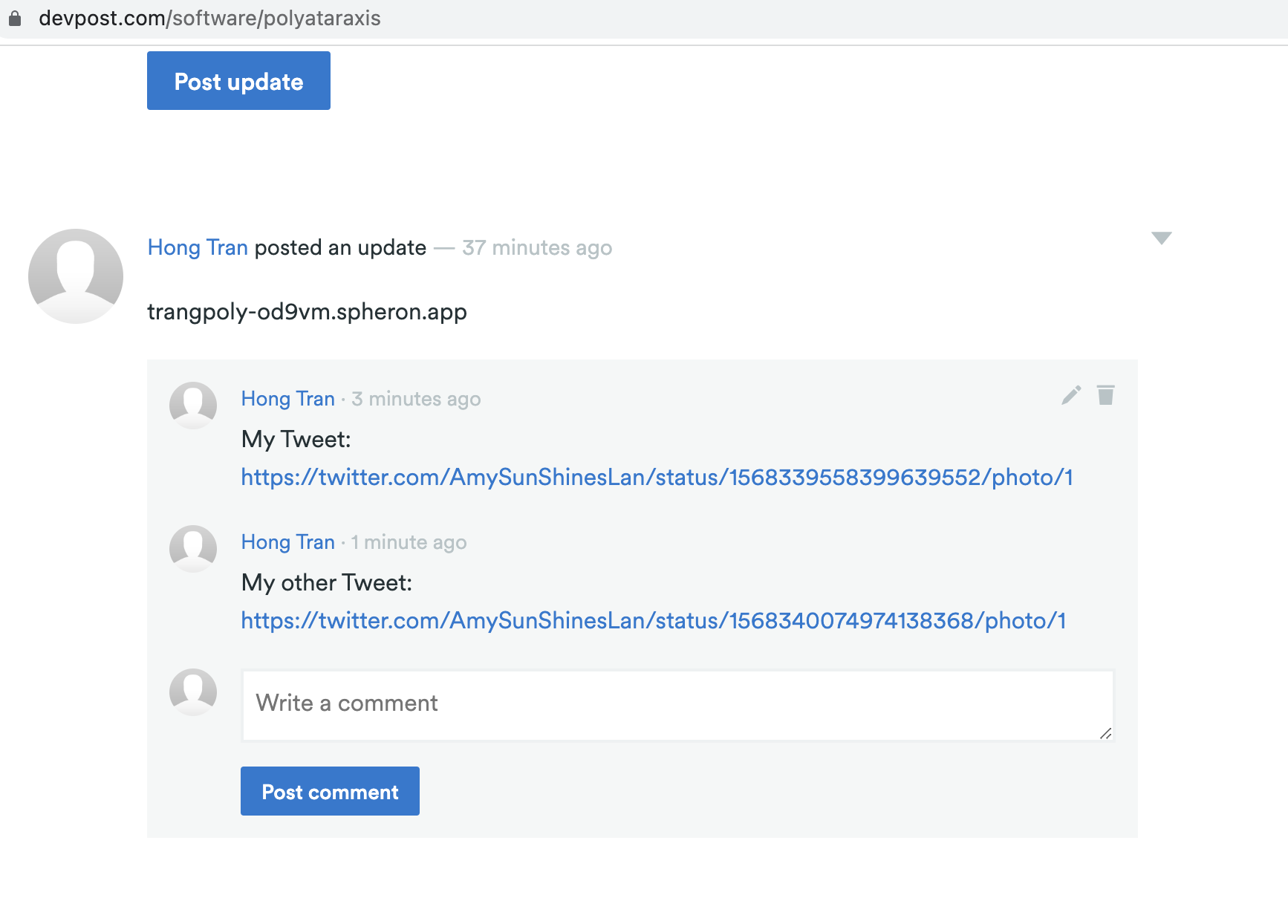Click the comment box resize handle
The width and height of the screenshot is (1288, 924).
point(1105,733)
